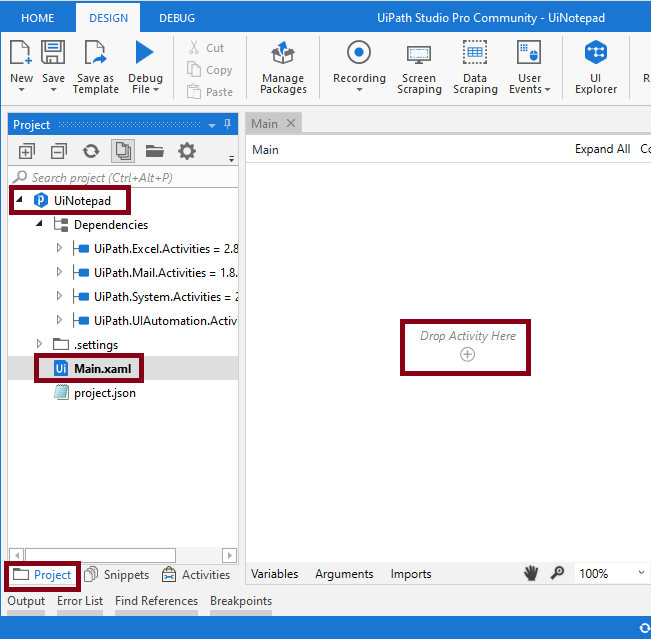Open UI Explorer
This screenshot has height=640, width=651.
tap(596, 67)
